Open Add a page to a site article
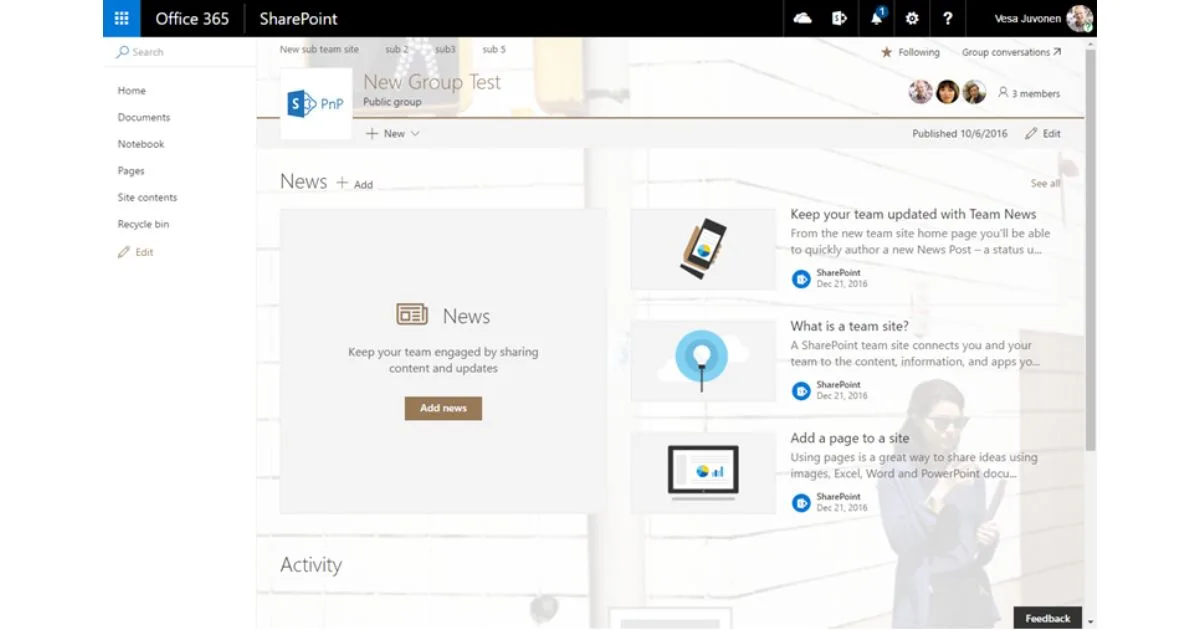 pos(850,438)
